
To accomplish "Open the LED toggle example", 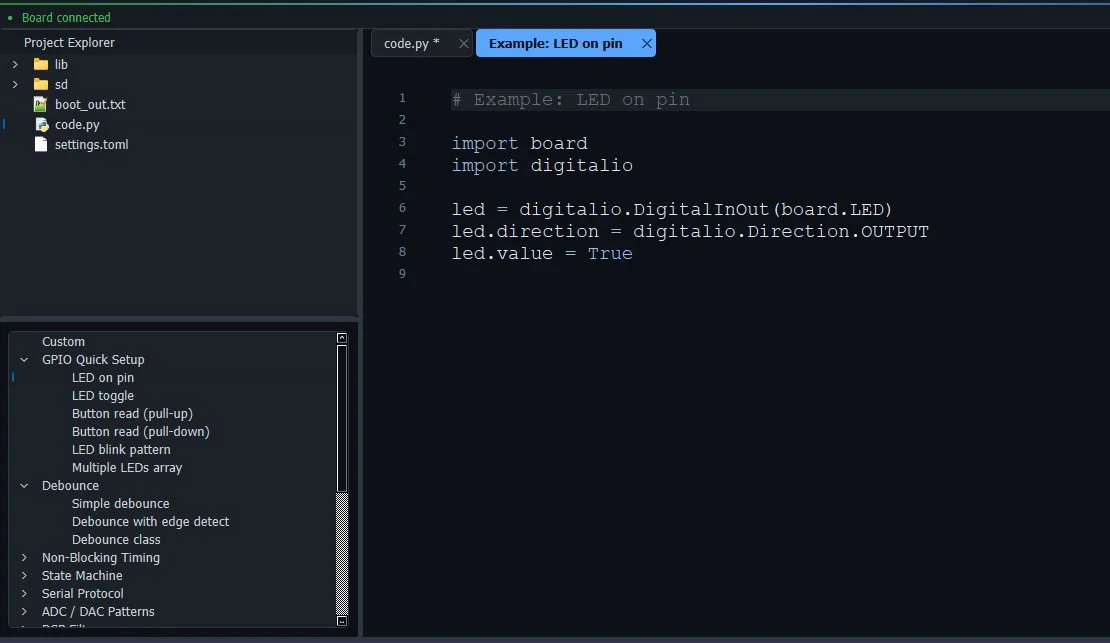I will 103,396.
